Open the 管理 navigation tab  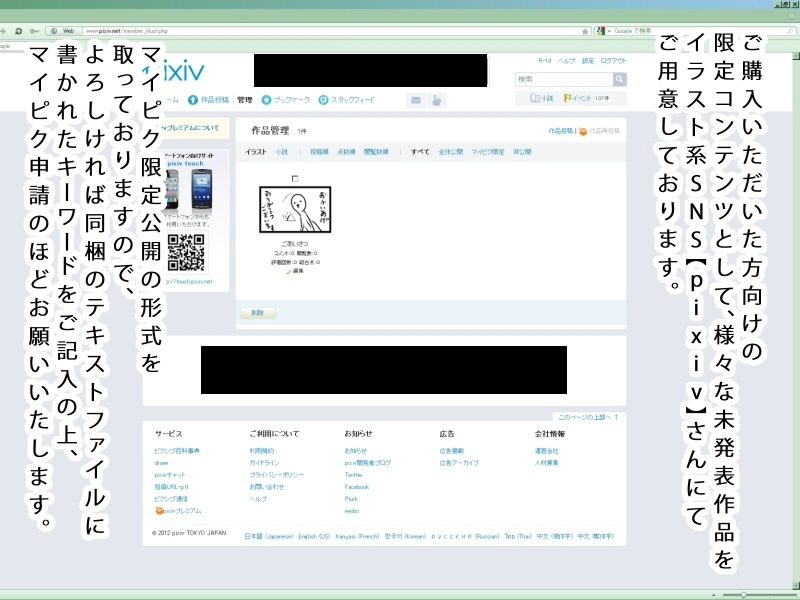point(244,100)
